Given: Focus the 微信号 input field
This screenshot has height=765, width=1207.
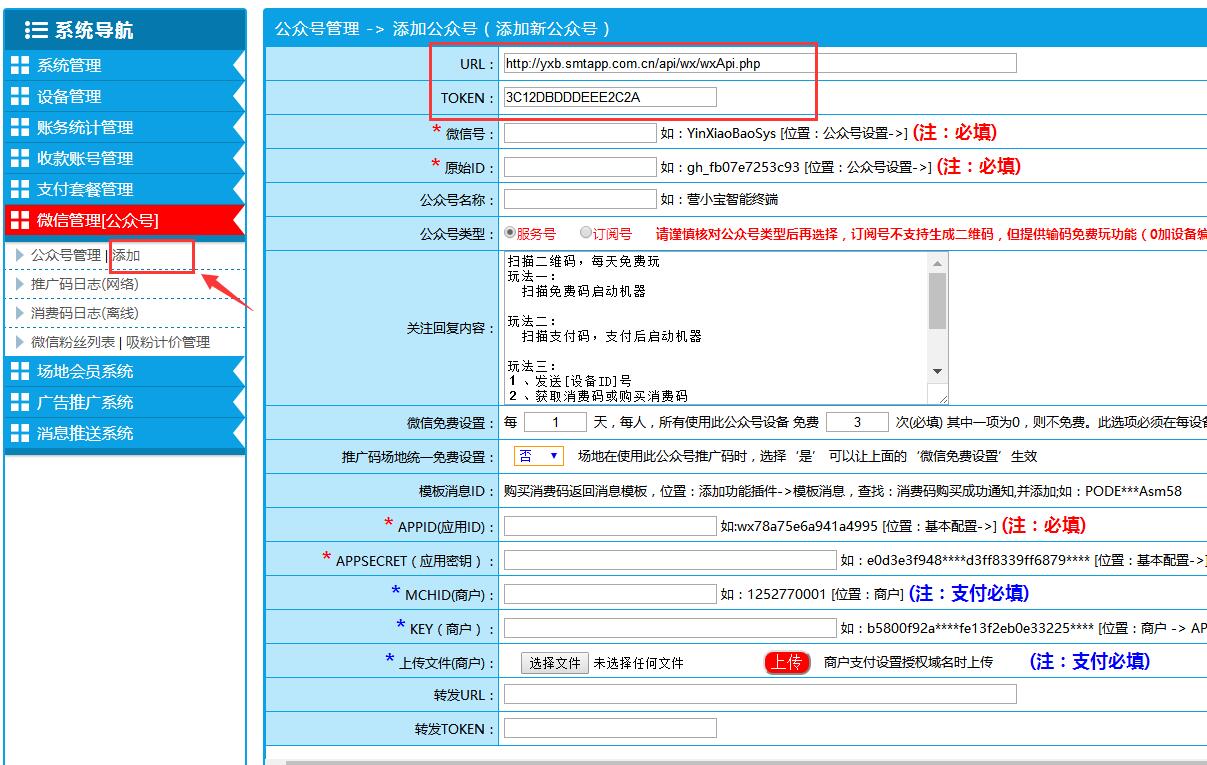Looking at the screenshot, I should [x=580, y=132].
